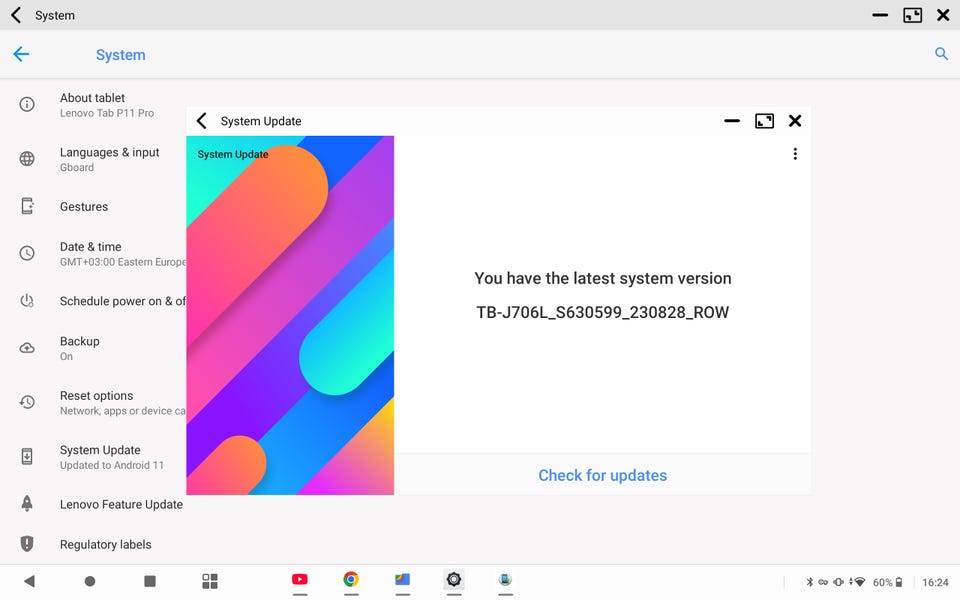960x600 pixels.
Task: Click the blue back arrow in Settings header
Action: [21, 54]
